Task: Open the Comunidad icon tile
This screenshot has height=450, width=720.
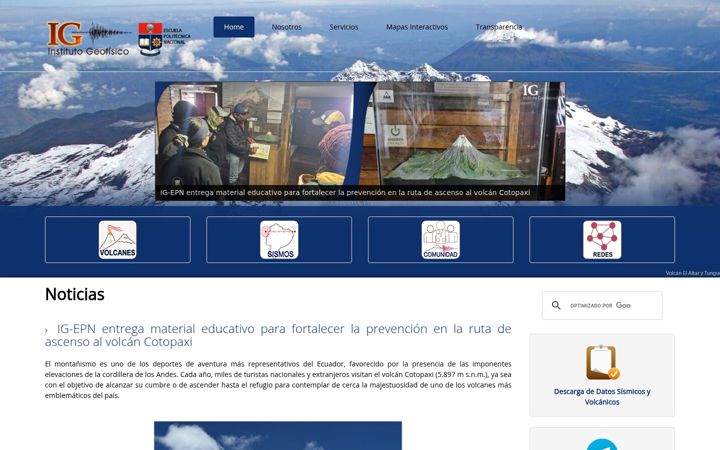Action: pos(441,240)
